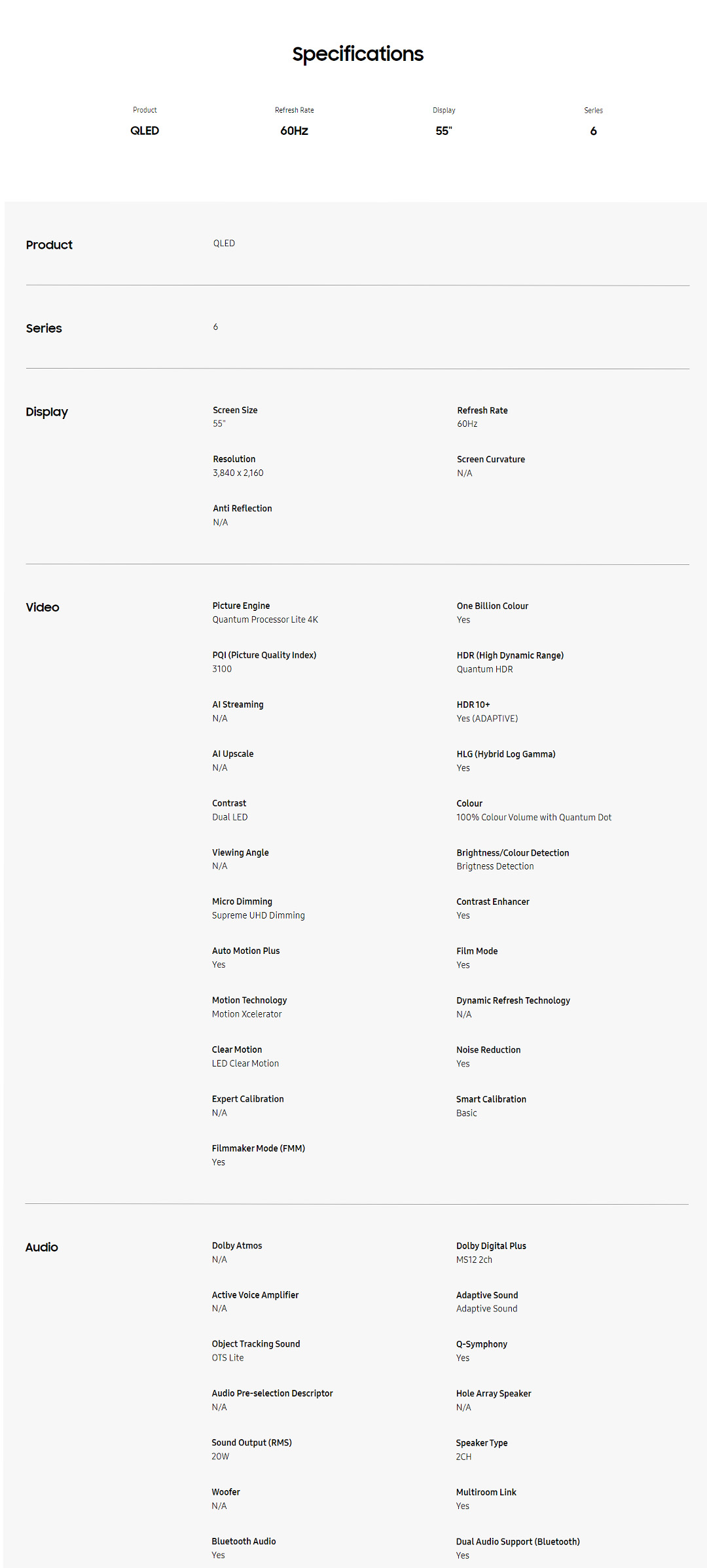The height and width of the screenshot is (1568, 707).
Task: Click the Motion Xcelerator value
Action: coord(247,1014)
